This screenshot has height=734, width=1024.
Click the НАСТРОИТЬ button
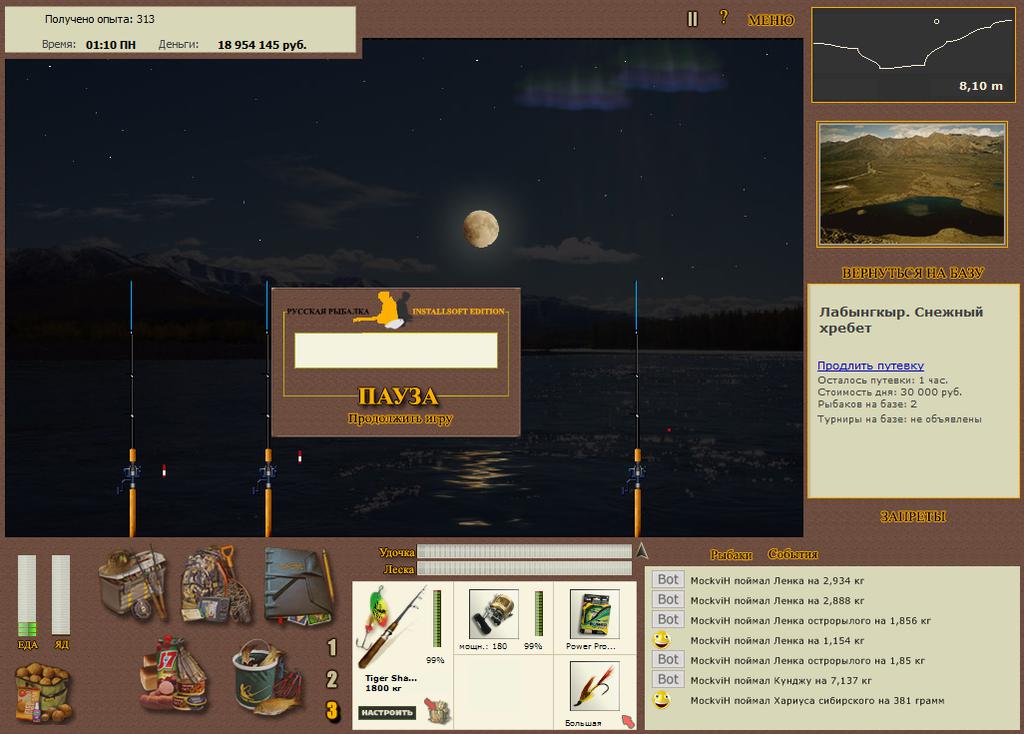pos(387,712)
